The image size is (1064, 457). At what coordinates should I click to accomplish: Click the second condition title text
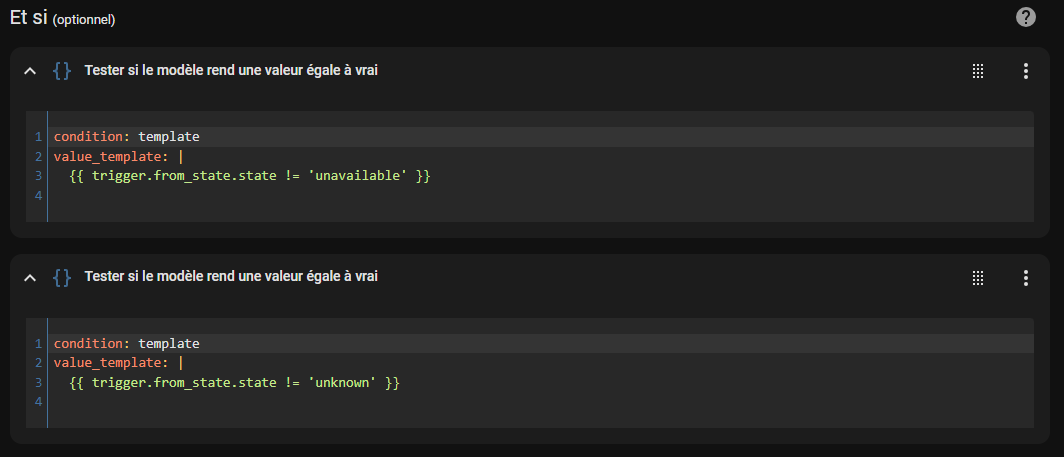click(231, 276)
